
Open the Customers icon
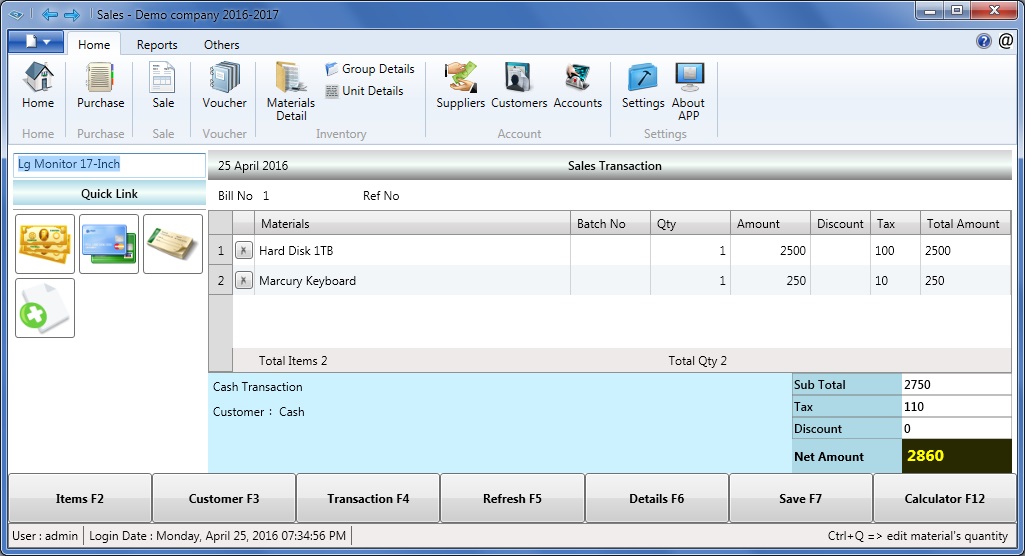tap(519, 86)
